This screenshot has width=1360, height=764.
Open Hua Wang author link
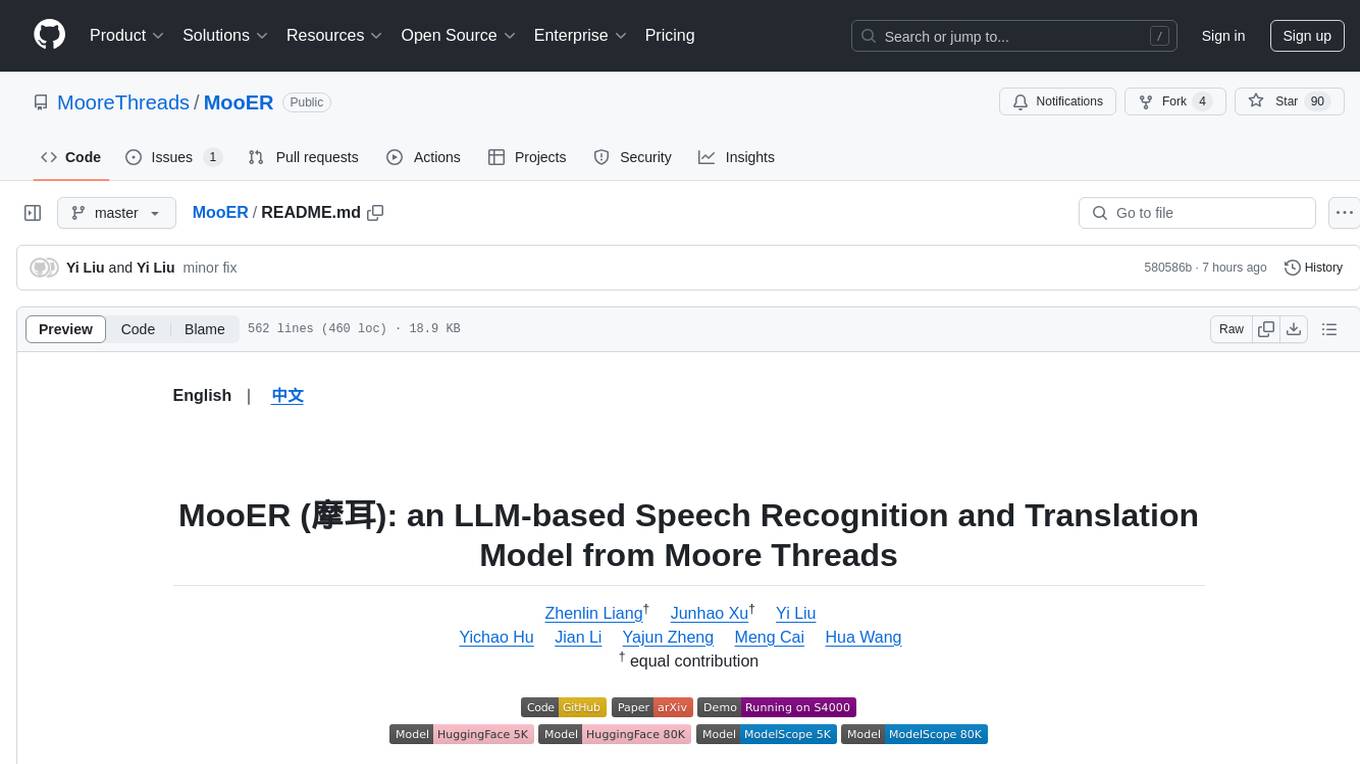click(863, 637)
